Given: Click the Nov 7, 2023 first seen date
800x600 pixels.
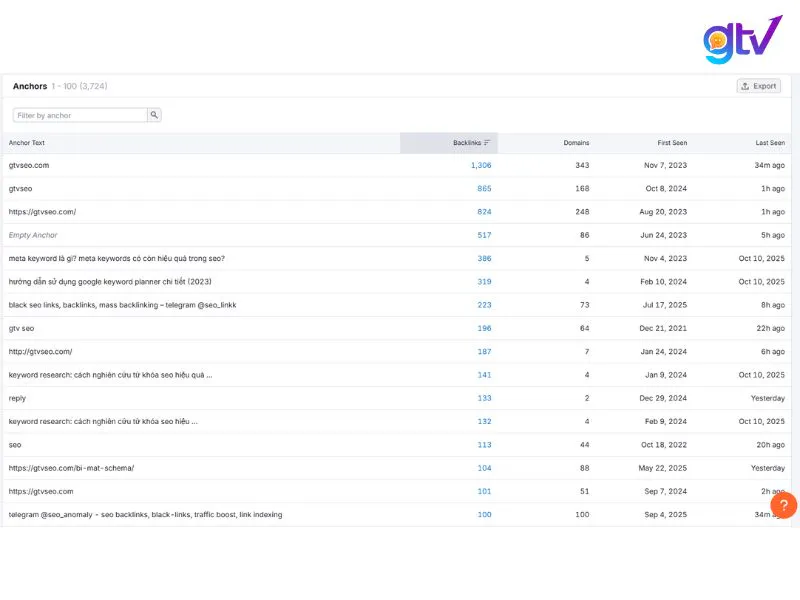Looking at the screenshot, I should (665, 165).
